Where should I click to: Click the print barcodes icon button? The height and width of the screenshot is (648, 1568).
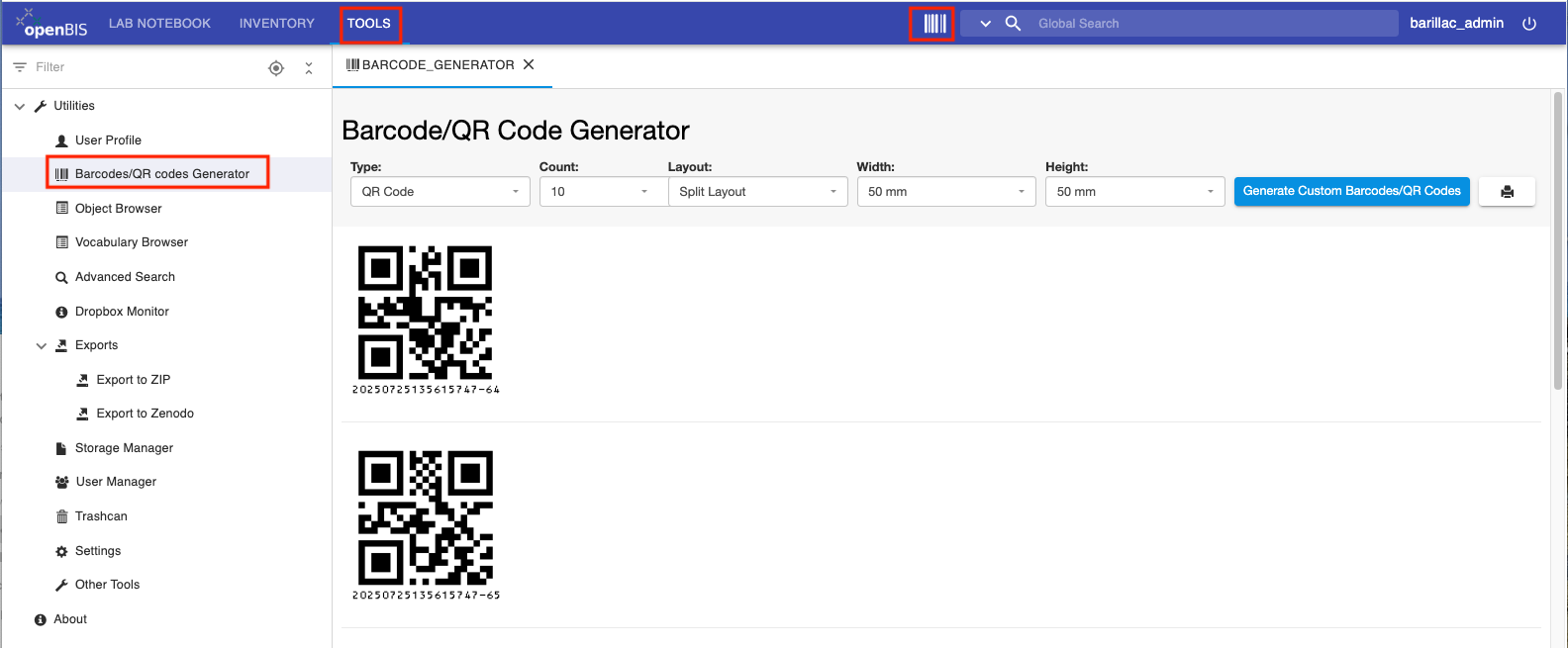pos(1507,192)
